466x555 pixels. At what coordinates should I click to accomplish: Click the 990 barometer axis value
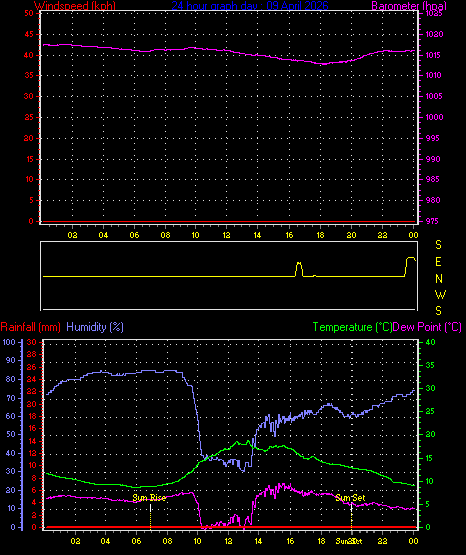tap(433, 159)
